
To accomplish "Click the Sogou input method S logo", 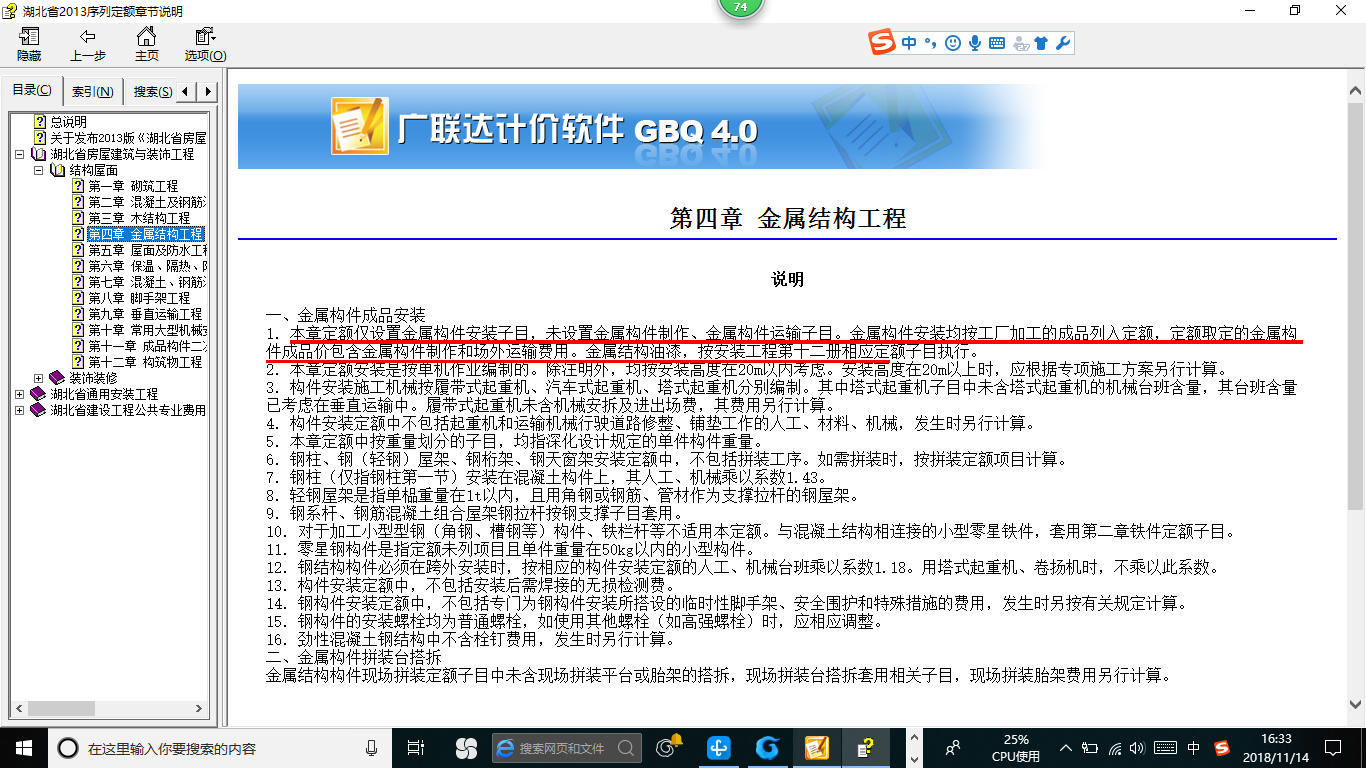I will (882, 43).
